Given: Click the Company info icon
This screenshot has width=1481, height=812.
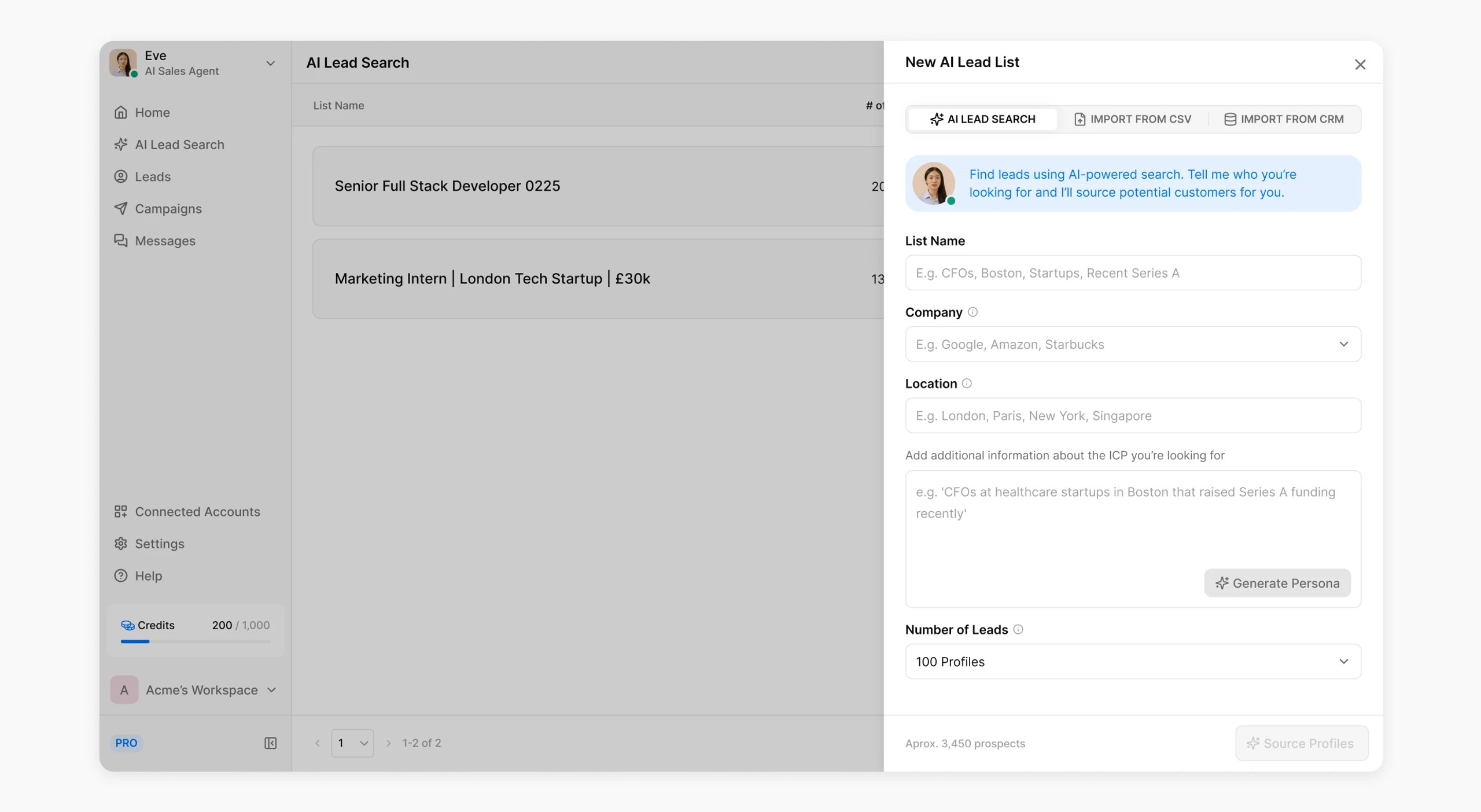Looking at the screenshot, I should [972, 312].
